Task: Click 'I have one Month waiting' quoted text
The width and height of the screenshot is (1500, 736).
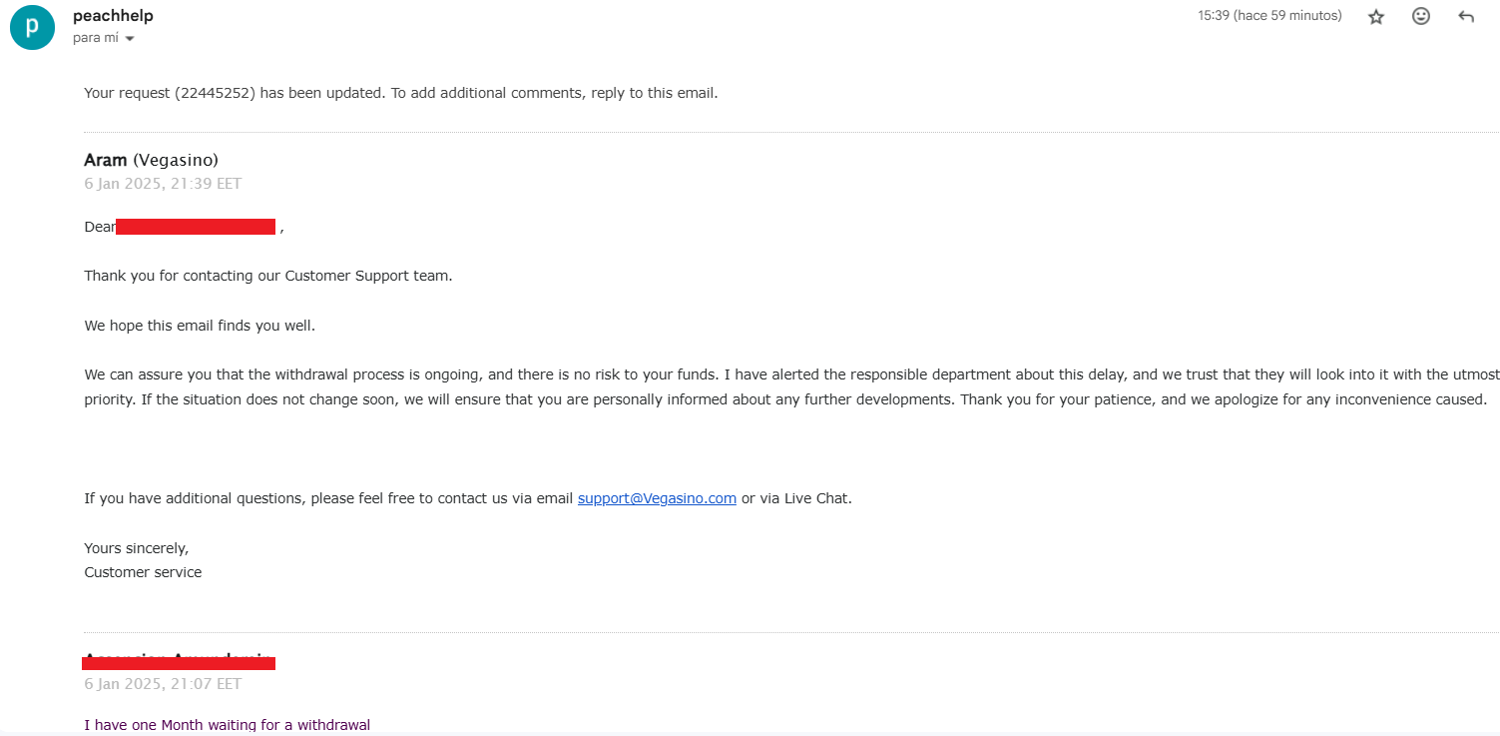Action: [227, 724]
